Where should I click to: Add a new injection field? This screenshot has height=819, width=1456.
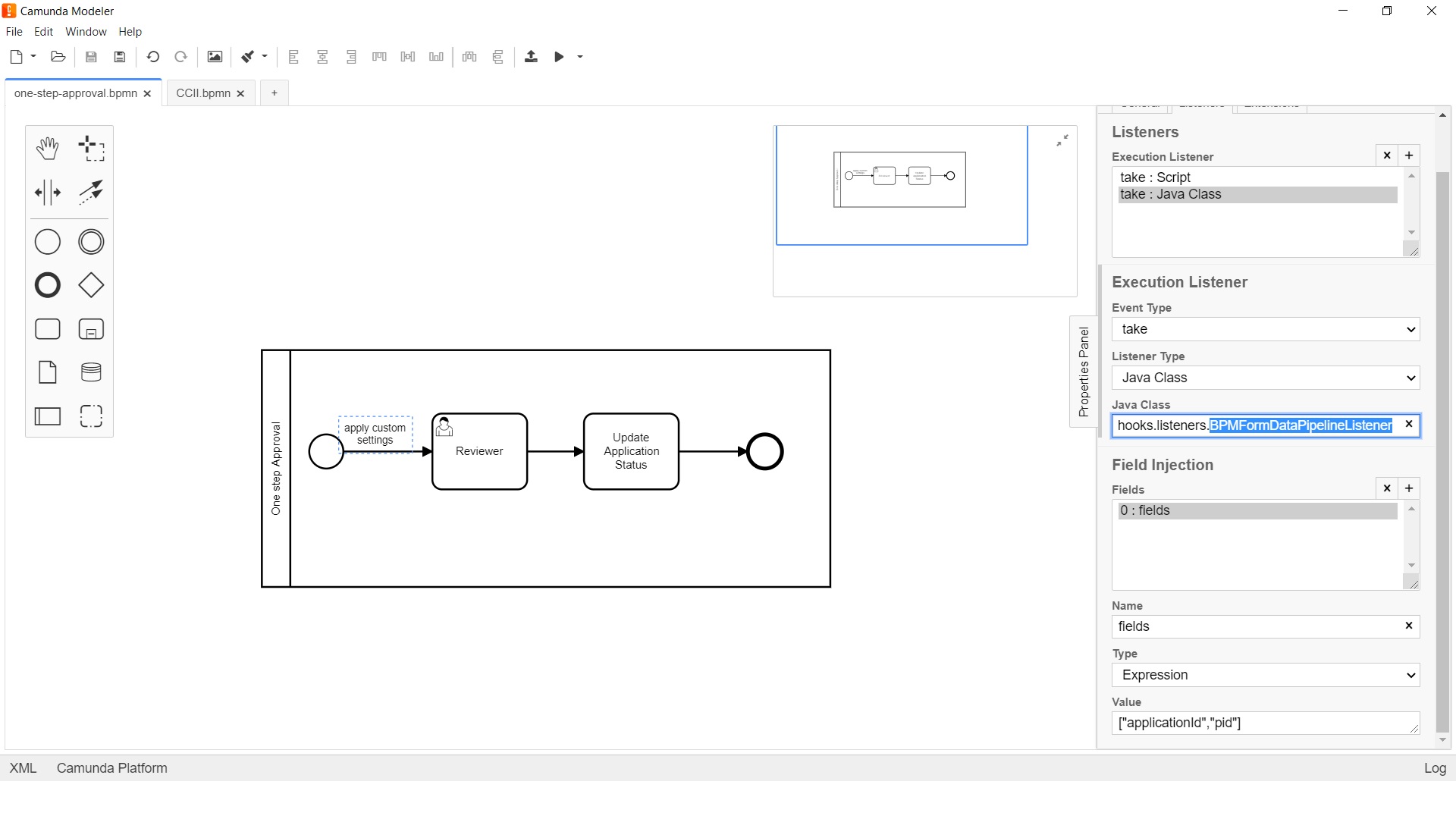coord(1409,488)
